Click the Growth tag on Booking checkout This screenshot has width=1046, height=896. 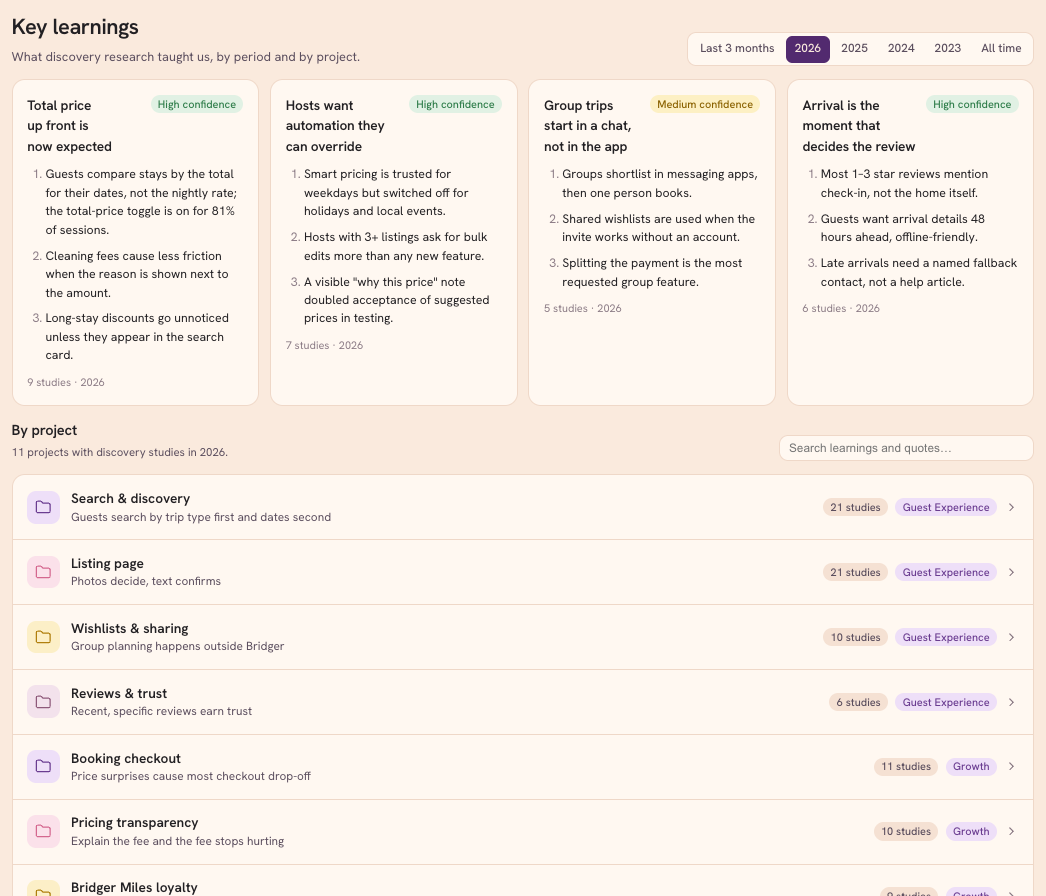971,767
